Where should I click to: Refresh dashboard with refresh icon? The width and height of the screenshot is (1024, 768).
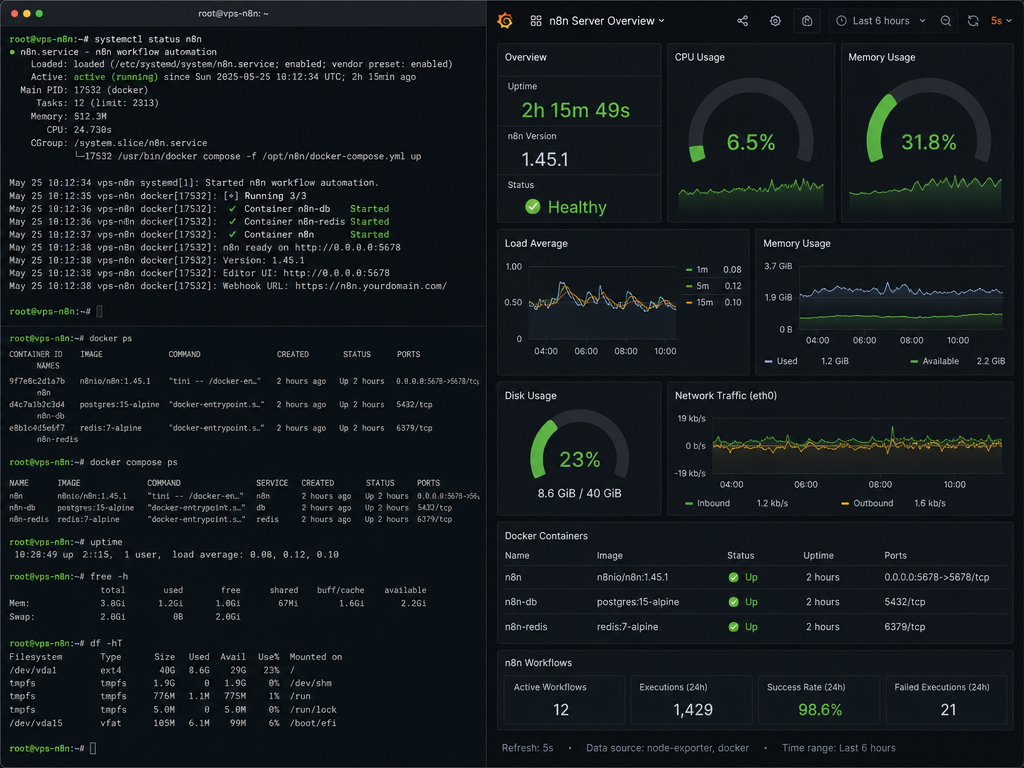[973, 21]
